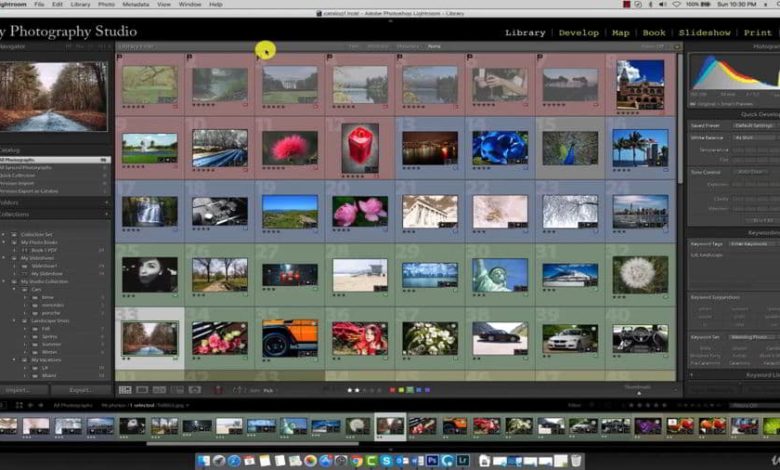Select the Statue of Liberty thumbnail
Image resolution: width=780 pixels, height=470 pixels.
[x=500, y=275]
